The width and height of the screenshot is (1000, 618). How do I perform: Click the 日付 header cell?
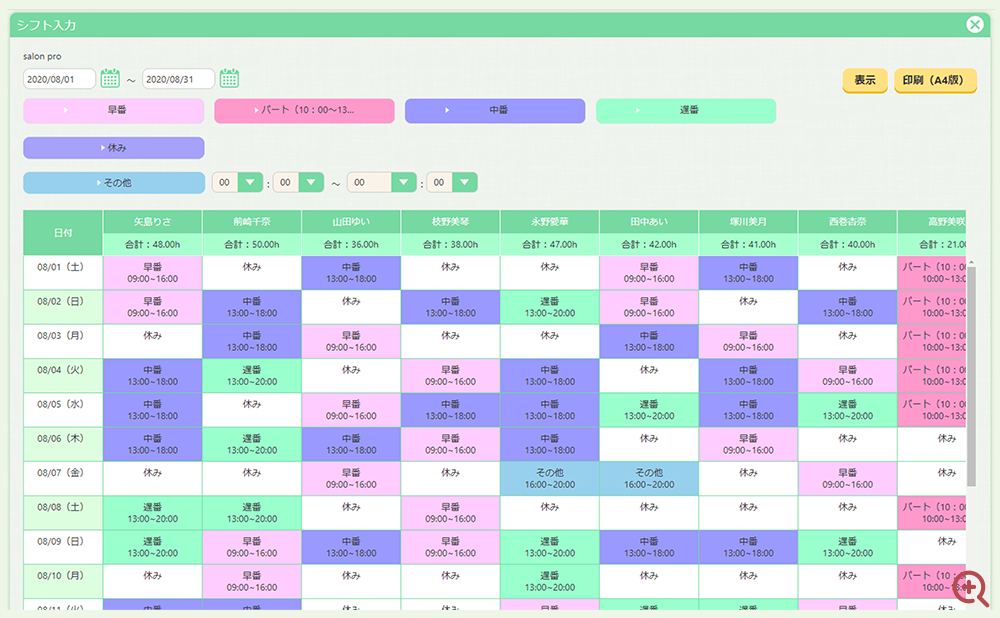(x=63, y=233)
